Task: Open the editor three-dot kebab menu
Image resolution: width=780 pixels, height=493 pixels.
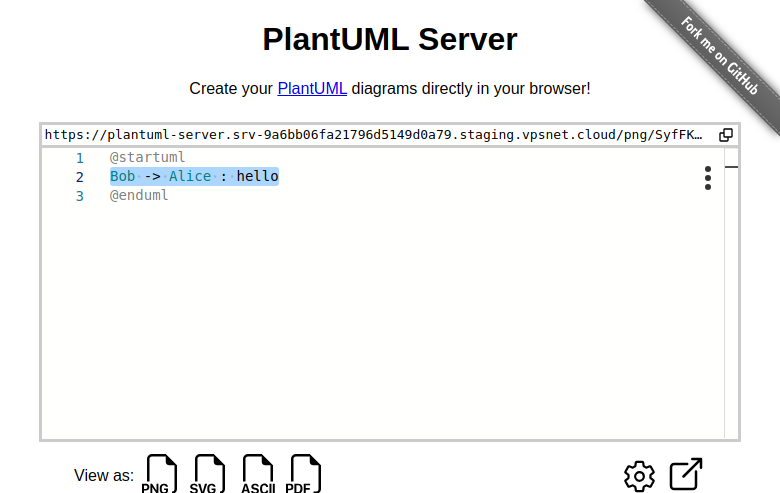Action: [708, 178]
